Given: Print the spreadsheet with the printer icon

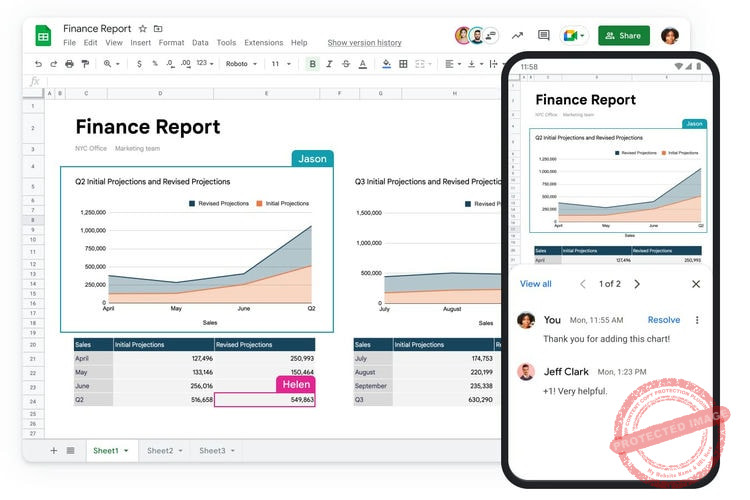Looking at the screenshot, I should (x=69, y=64).
